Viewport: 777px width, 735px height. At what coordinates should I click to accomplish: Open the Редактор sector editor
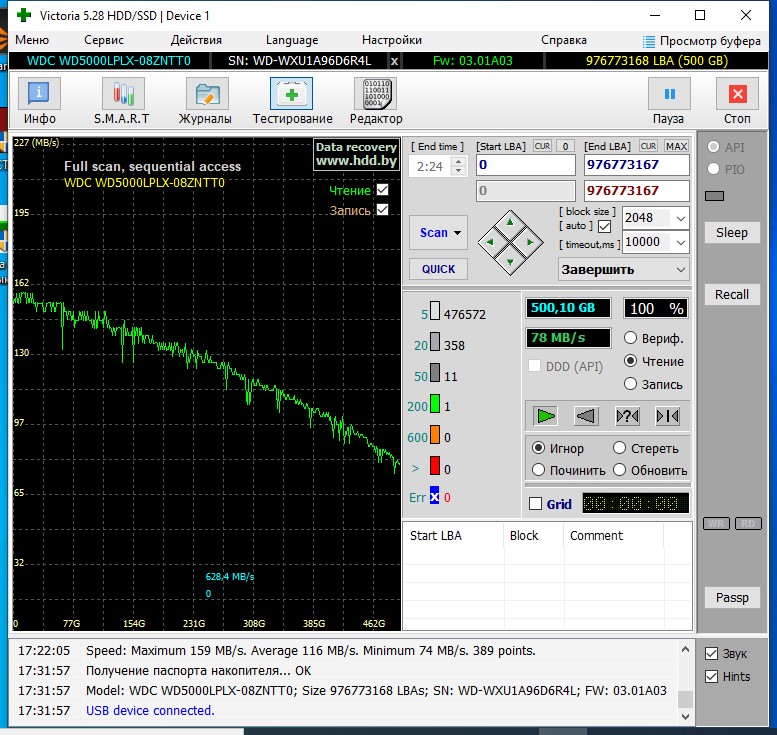point(376,101)
